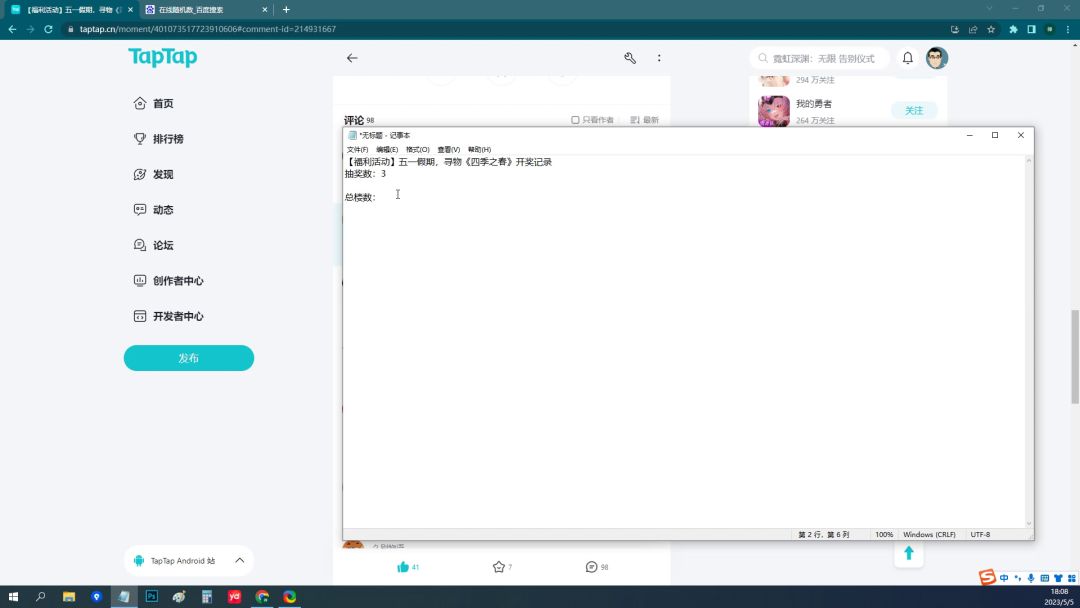Open Photoshop from the taskbar

click(x=152, y=597)
